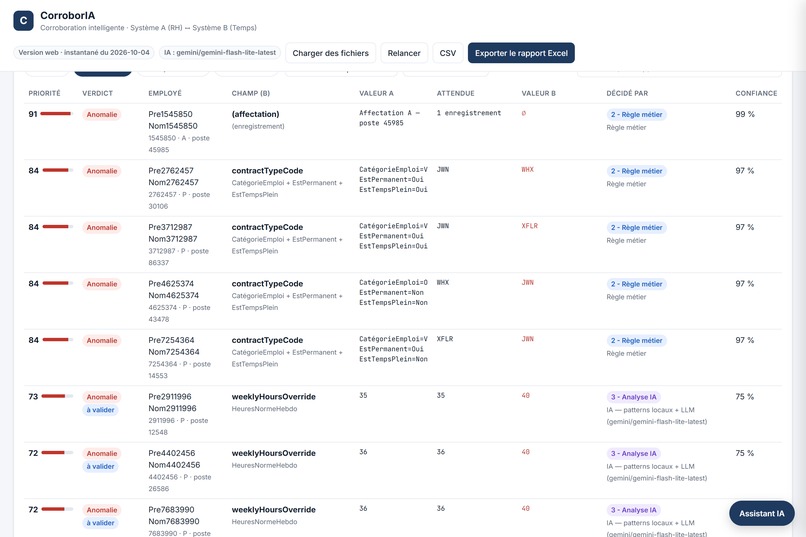Click employee name Pre7254364 Nom7254364
This screenshot has height=537, width=806.
[174, 346]
